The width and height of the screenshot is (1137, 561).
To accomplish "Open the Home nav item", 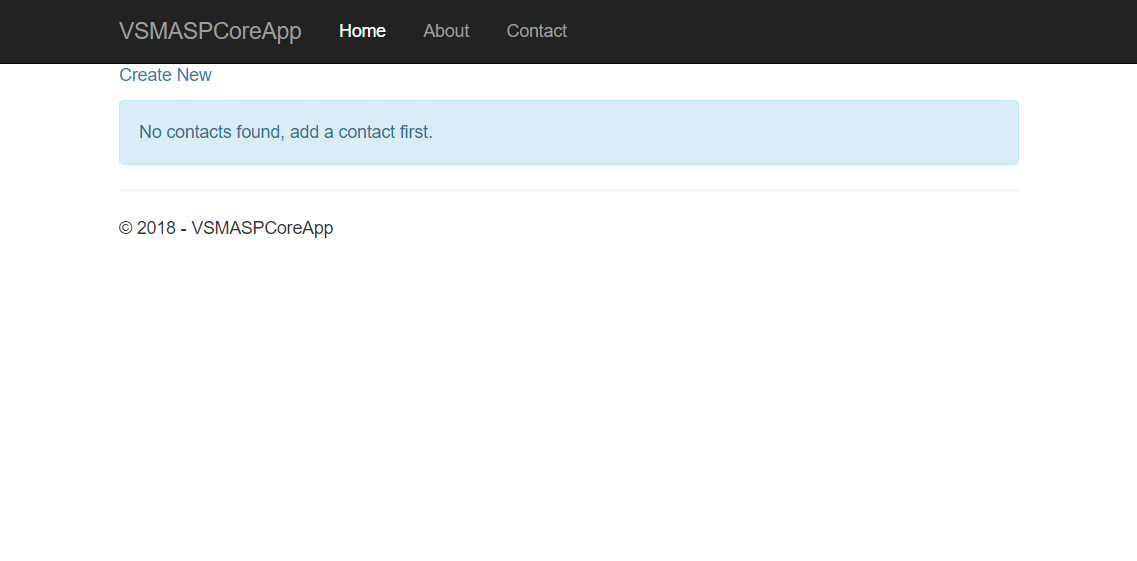I will (362, 31).
